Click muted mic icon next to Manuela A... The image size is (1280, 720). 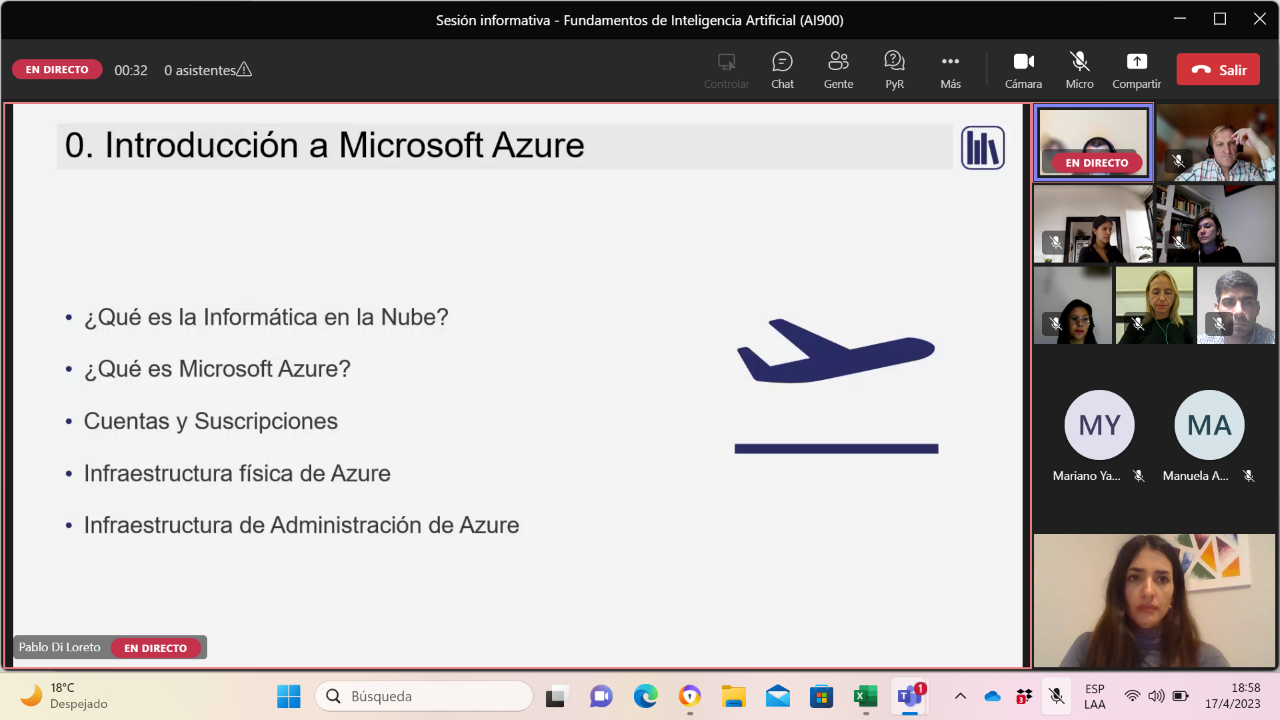pos(1248,476)
